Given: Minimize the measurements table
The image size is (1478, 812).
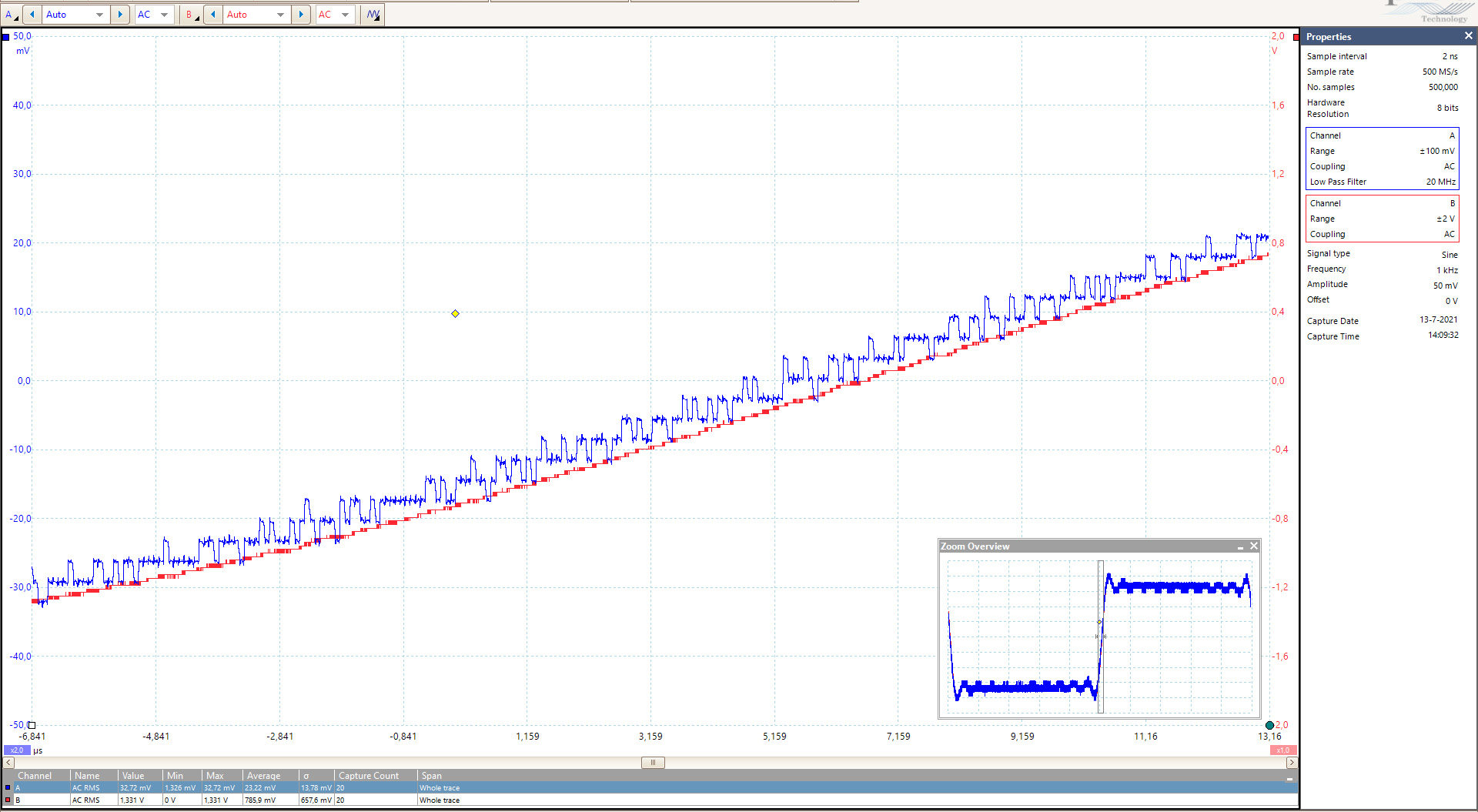Looking at the screenshot, I should pos(1289,779).
